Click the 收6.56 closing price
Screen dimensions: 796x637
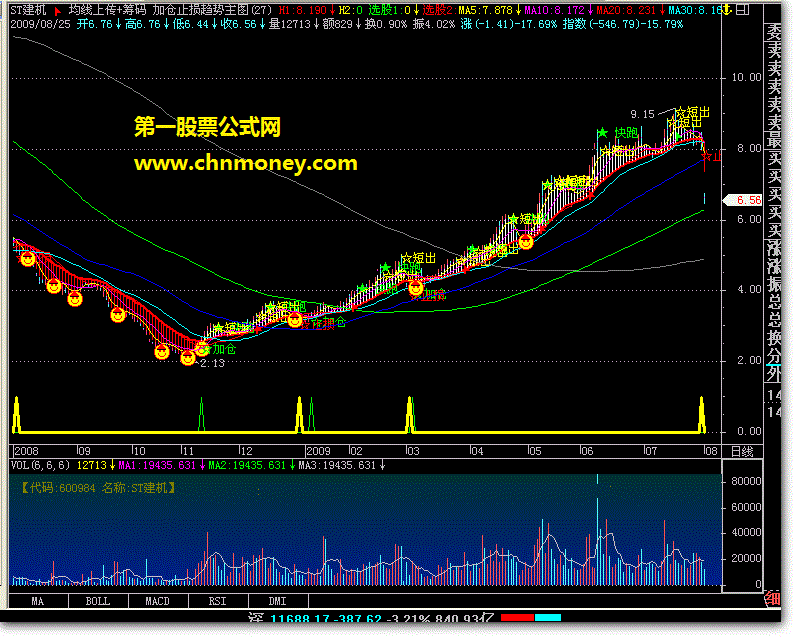point(238,24)
